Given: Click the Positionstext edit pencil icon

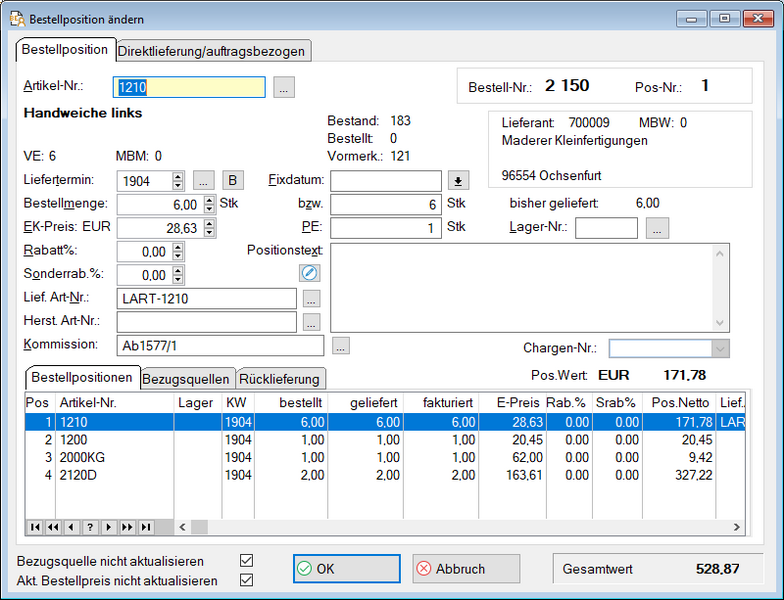Looking at the screenshot, I should tap(310, 272).
